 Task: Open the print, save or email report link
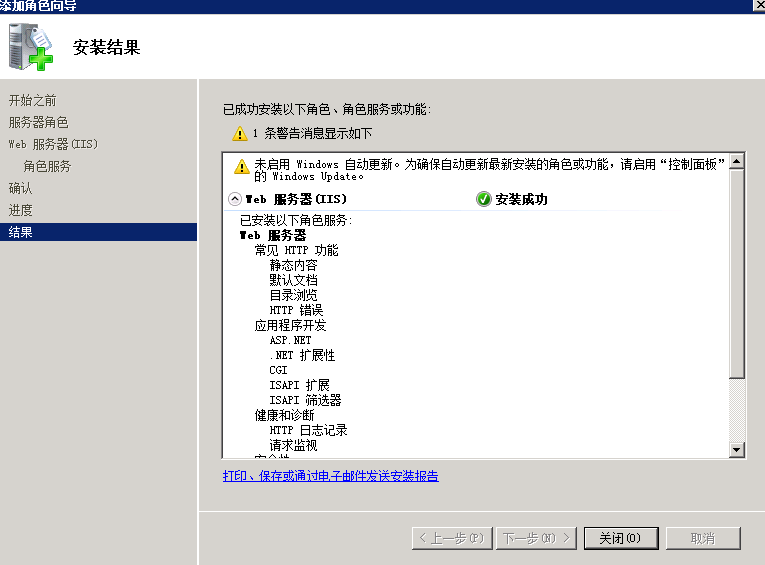pos(330,476)
